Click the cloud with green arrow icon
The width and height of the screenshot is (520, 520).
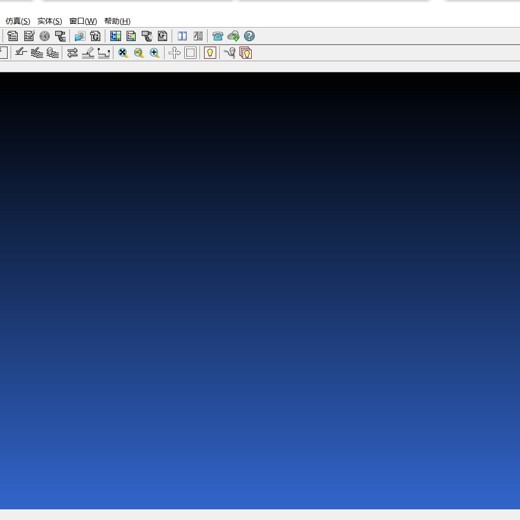(233, 36)
